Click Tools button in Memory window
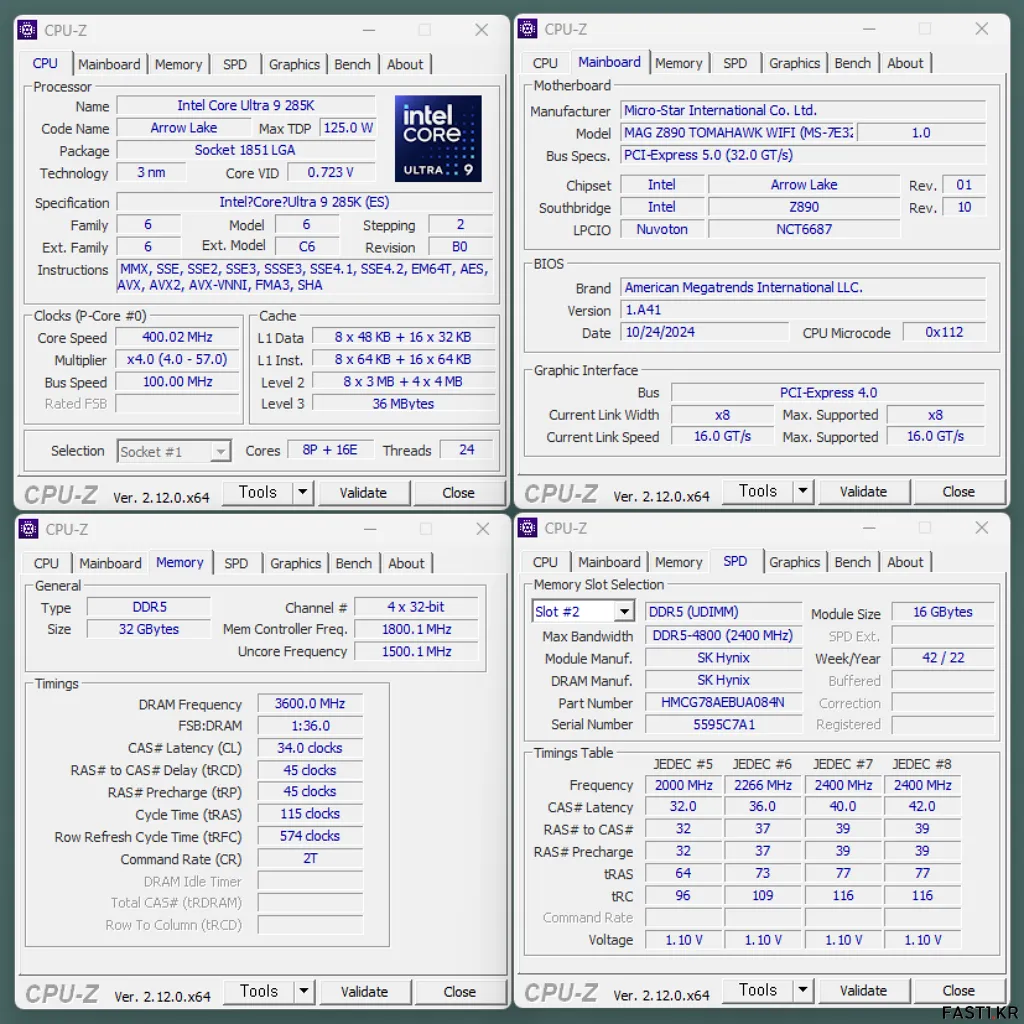 click(259, 991)
